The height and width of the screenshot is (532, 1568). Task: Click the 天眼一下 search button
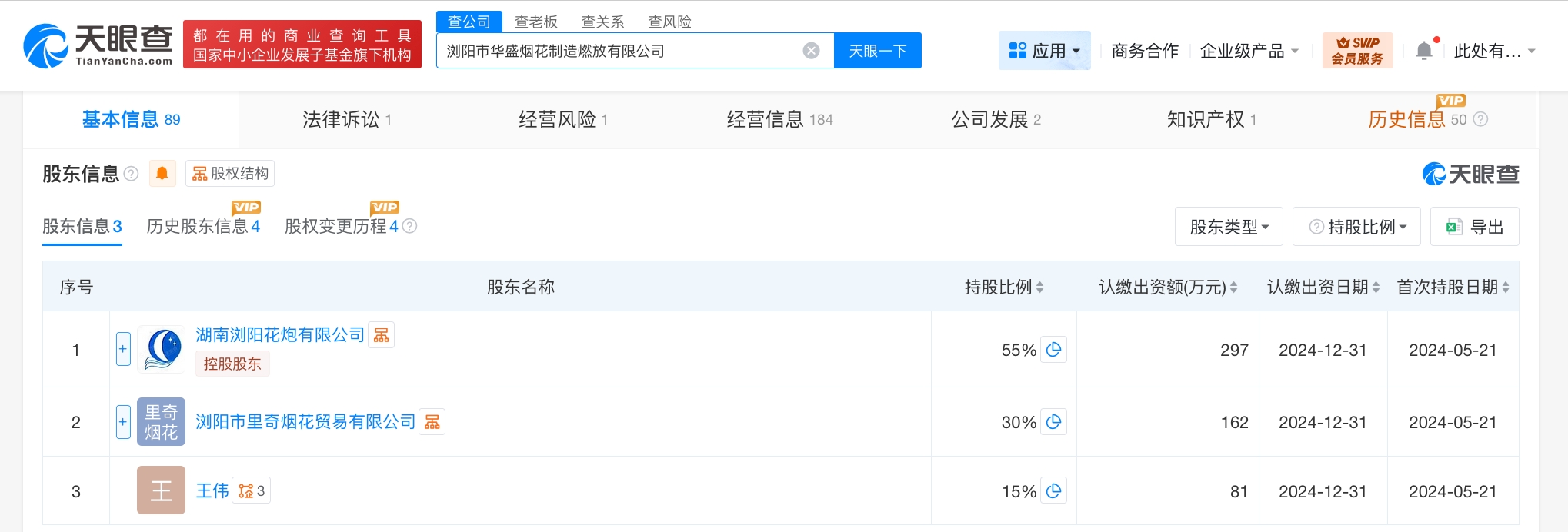tap(878, 51)
